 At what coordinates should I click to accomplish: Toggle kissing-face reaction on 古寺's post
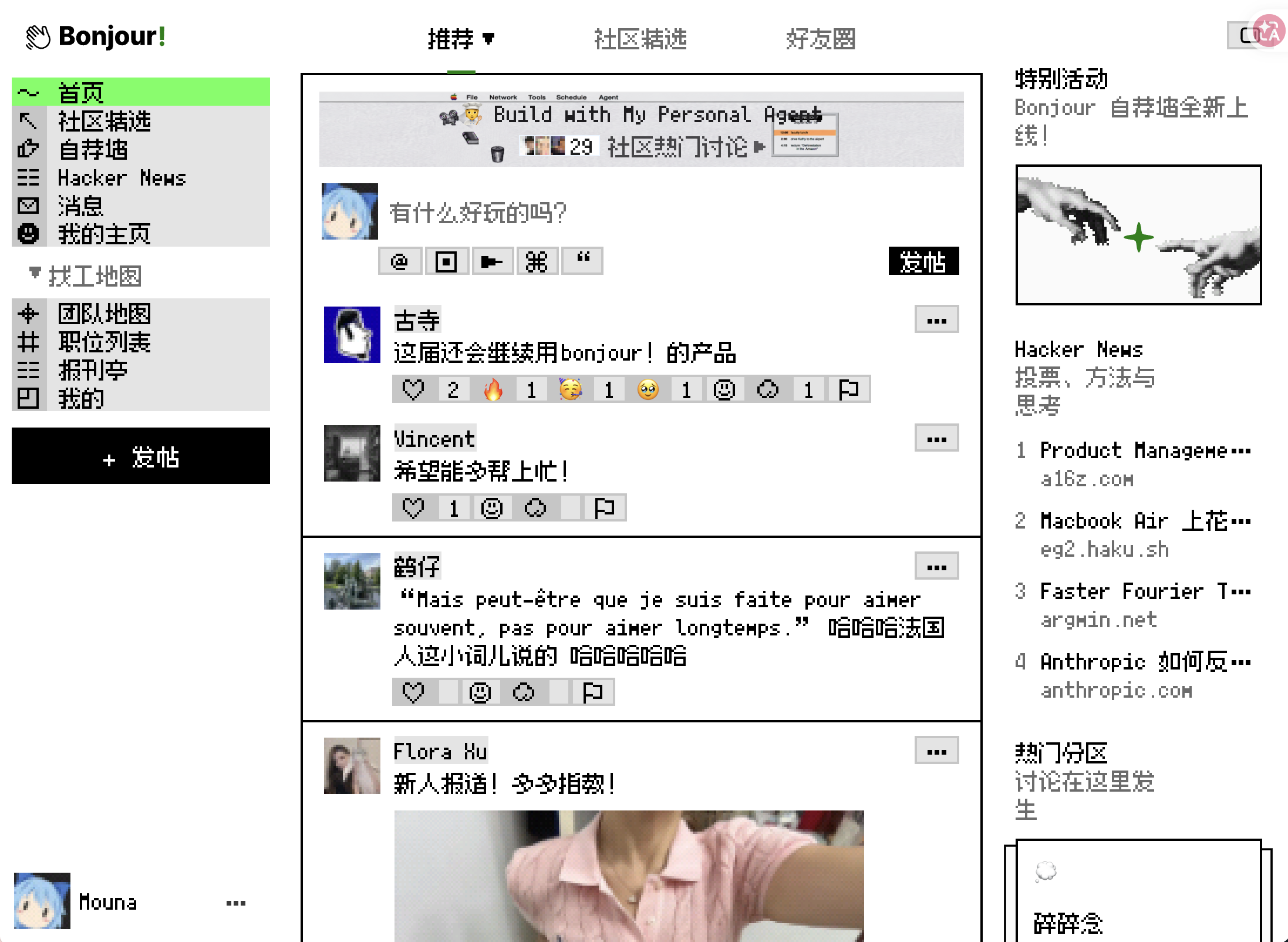pyautogui.click(x=571, y=389)
